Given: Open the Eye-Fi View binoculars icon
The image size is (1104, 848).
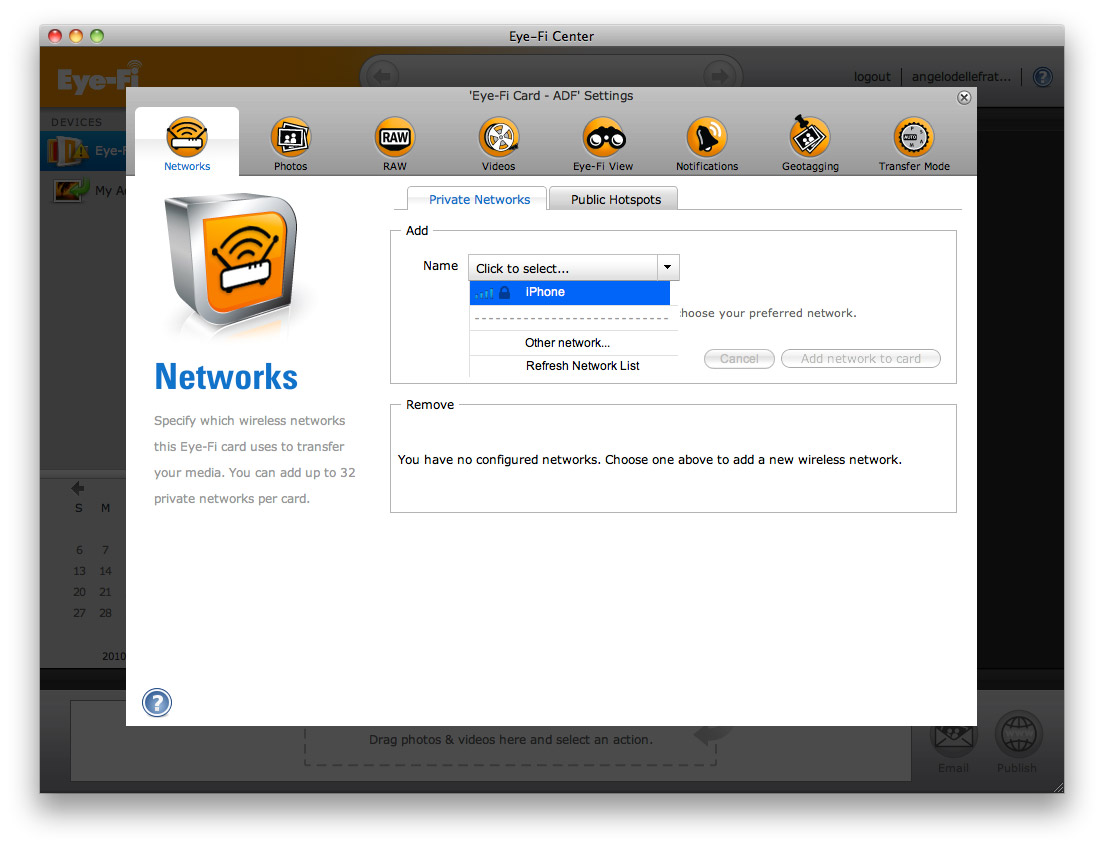Looking at the screenshot, I should (603, 137).
